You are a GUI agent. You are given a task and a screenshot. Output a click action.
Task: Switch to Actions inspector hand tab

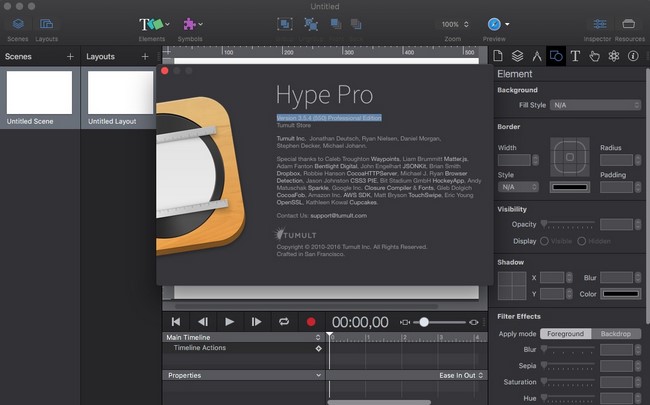pyautogui.click(x=594, y=56)
